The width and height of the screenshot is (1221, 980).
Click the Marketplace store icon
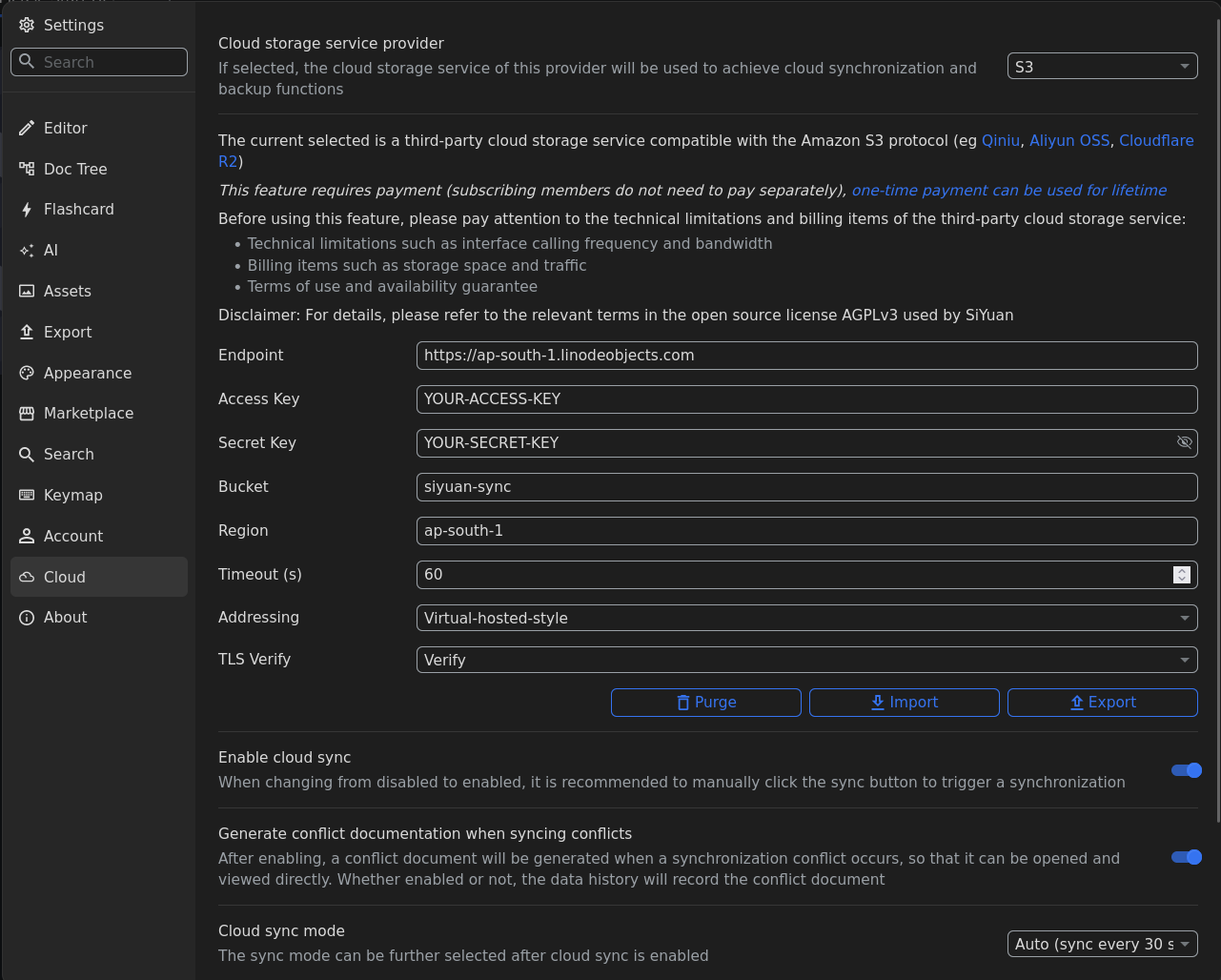(27, 414)
